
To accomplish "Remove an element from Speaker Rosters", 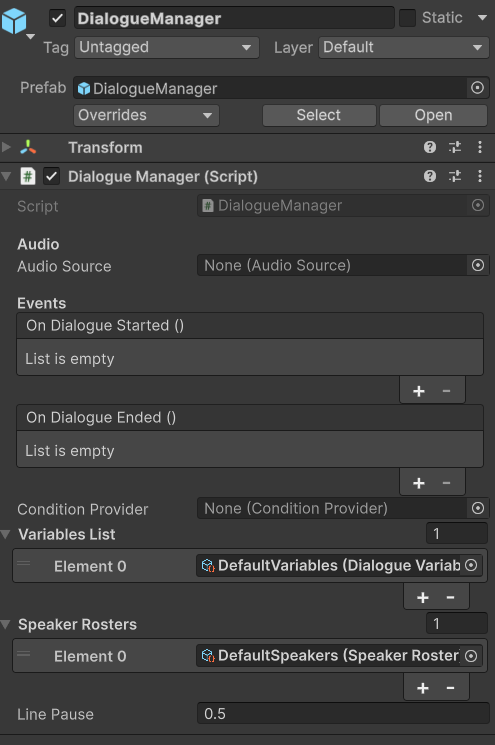I will (x=450, y=688).
